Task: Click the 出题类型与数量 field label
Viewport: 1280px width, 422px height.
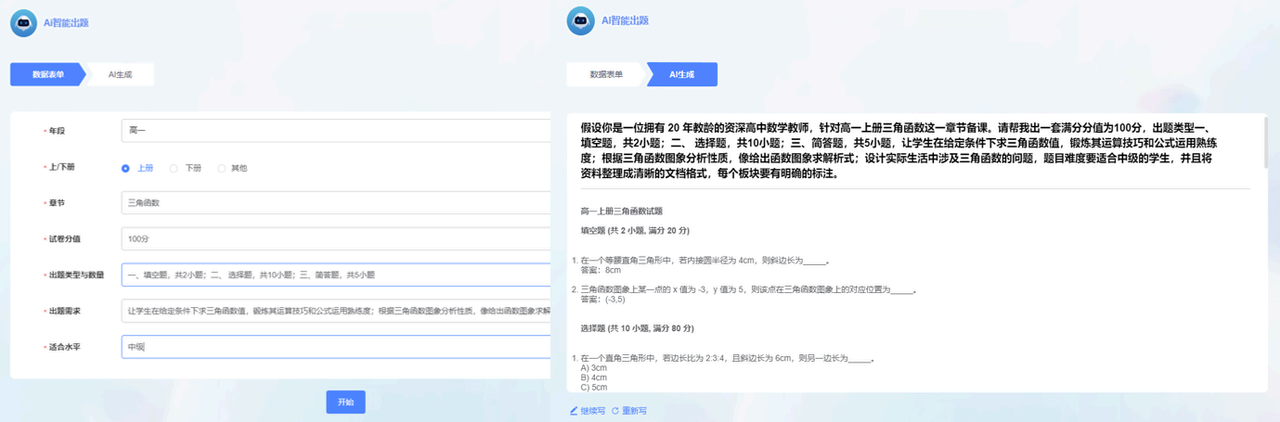Action: (76, 275)
